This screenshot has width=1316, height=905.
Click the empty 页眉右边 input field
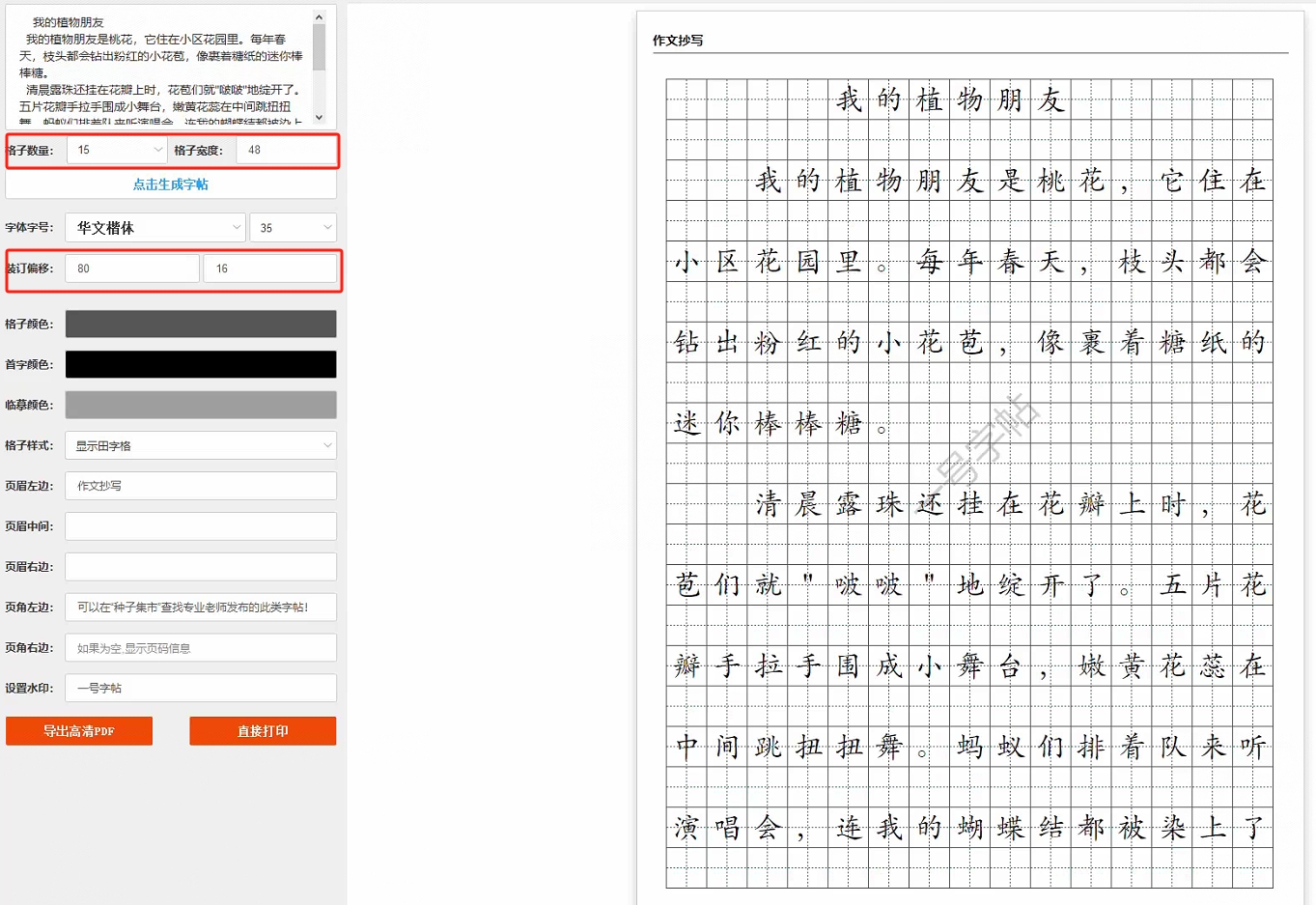tap(201, 567)
